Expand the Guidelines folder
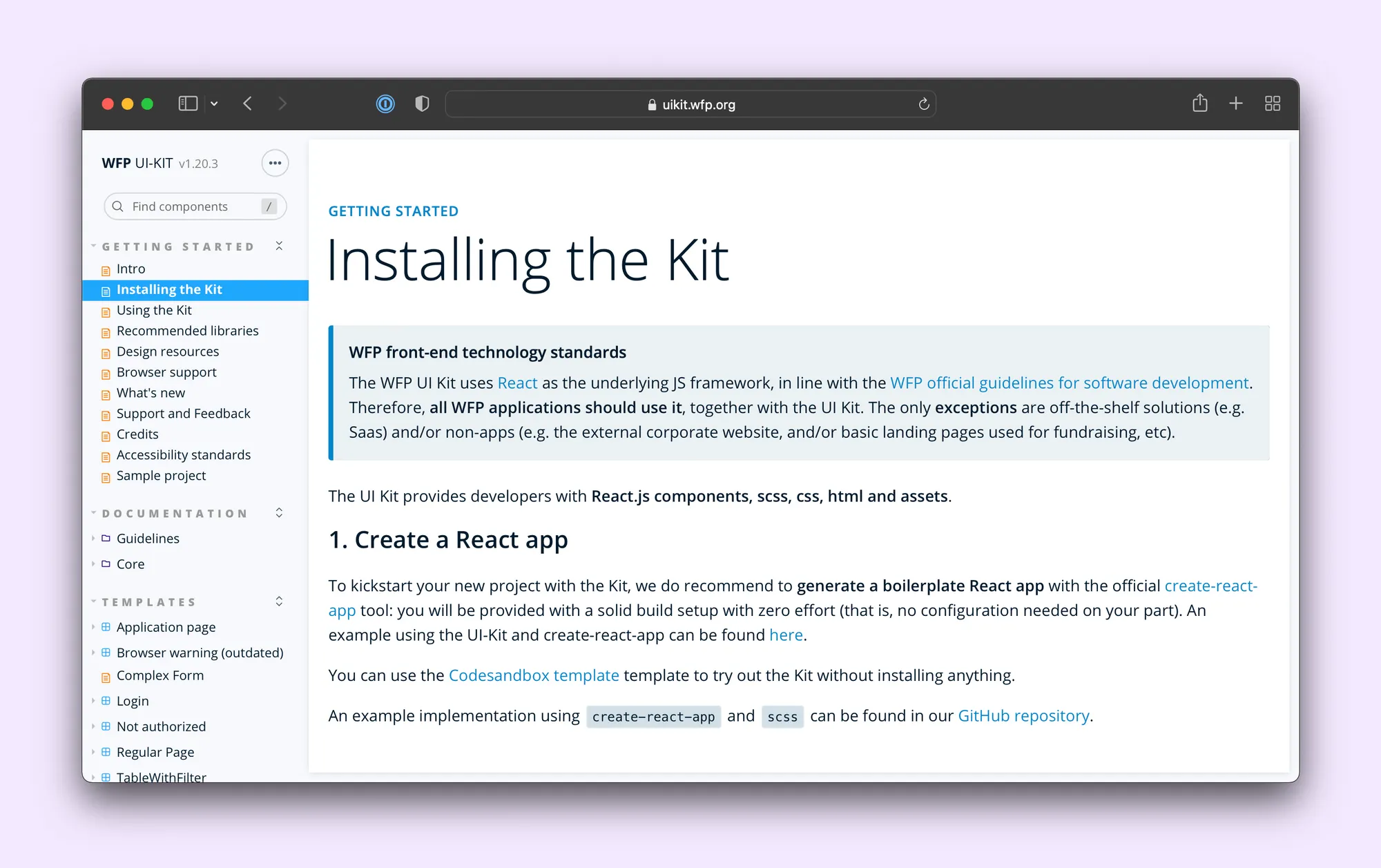1381x868 pixels. (x=147, y=538)
